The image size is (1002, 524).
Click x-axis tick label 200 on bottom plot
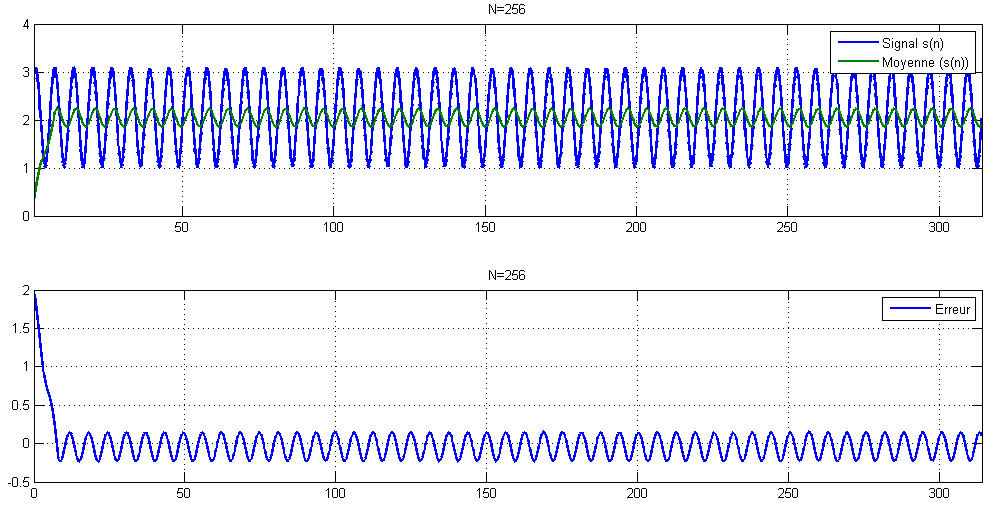tap(636, 495)
